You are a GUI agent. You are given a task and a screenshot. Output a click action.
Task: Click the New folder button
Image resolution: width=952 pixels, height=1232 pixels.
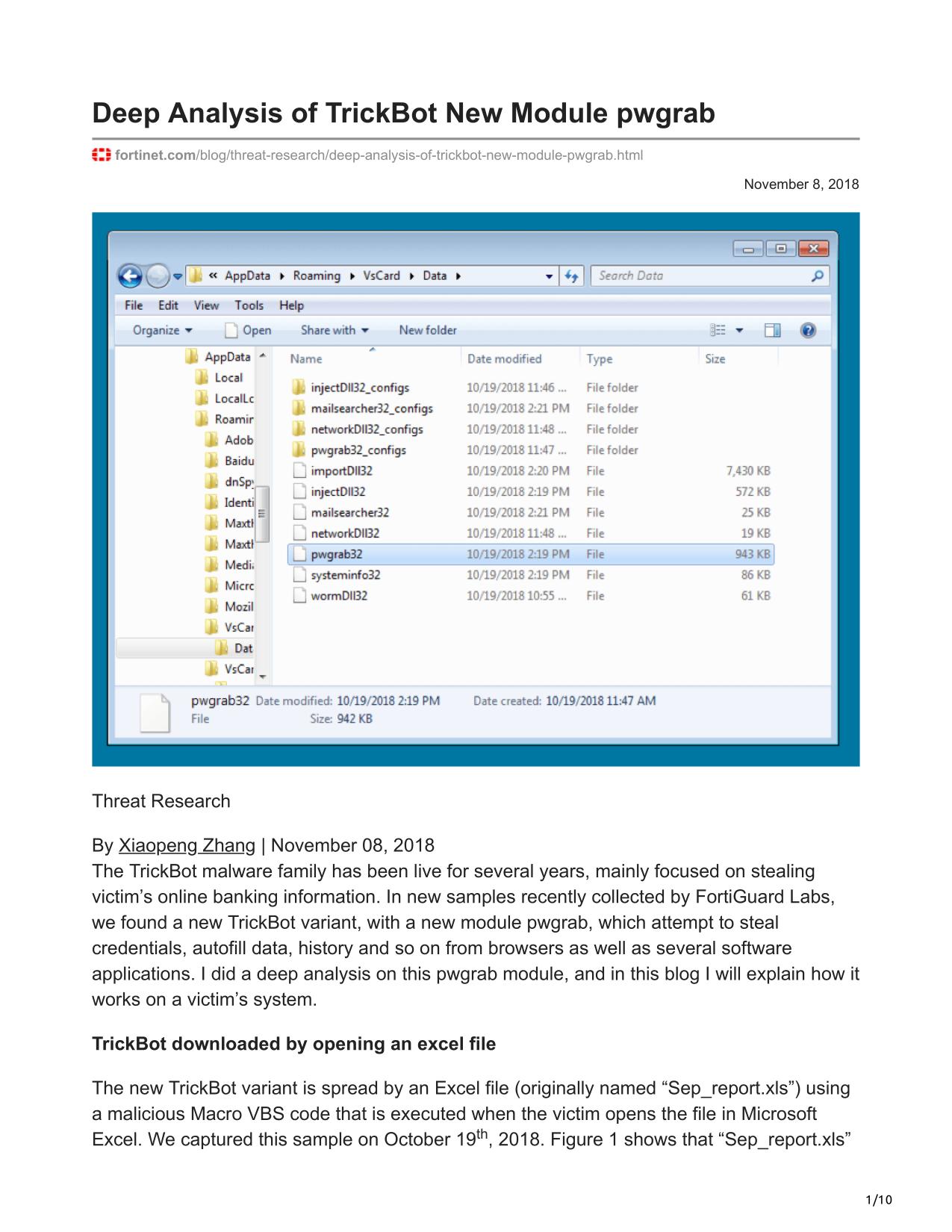(x=428, y=330)
